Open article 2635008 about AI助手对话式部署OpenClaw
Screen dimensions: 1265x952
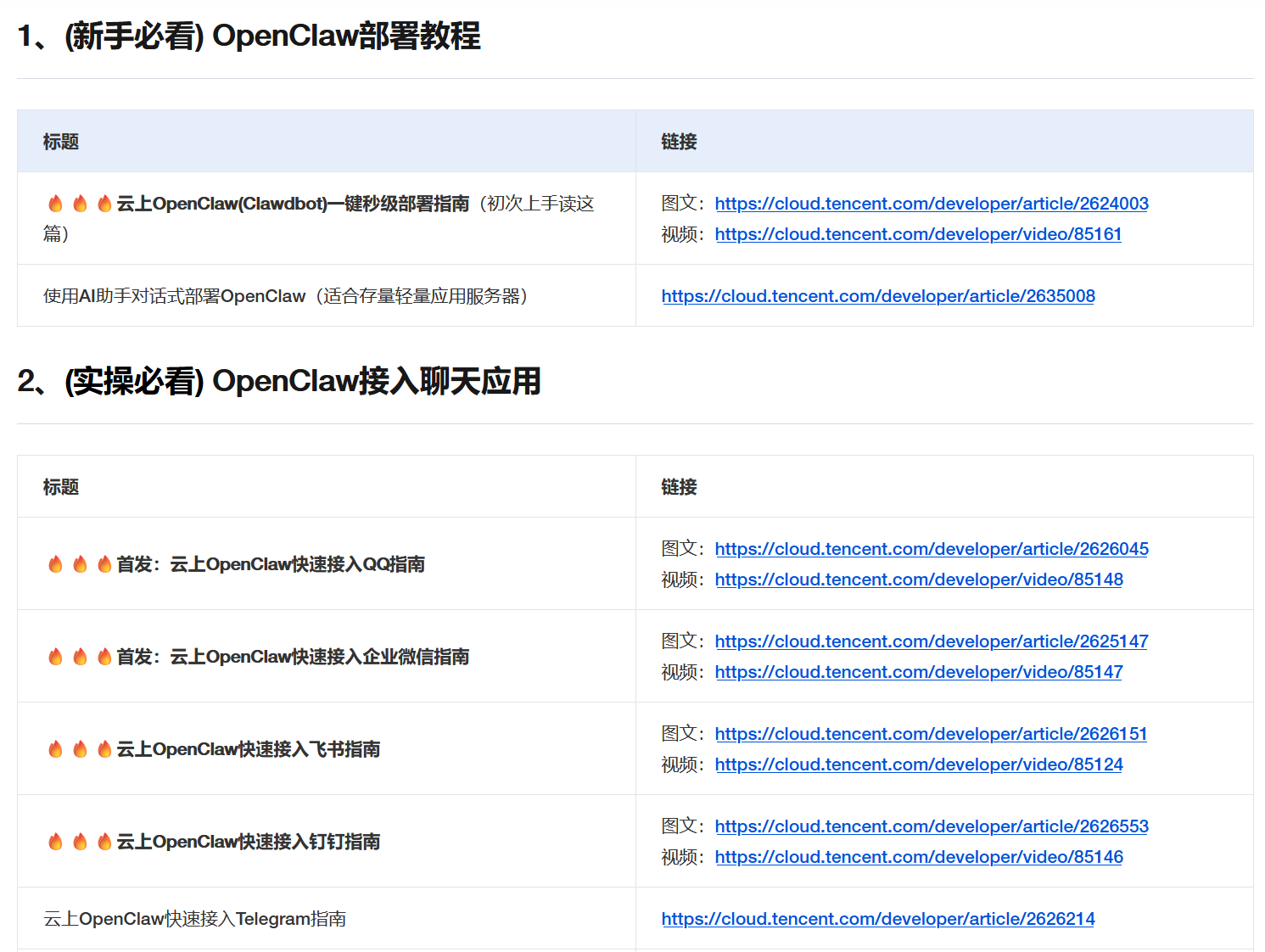tap(878, 295)
